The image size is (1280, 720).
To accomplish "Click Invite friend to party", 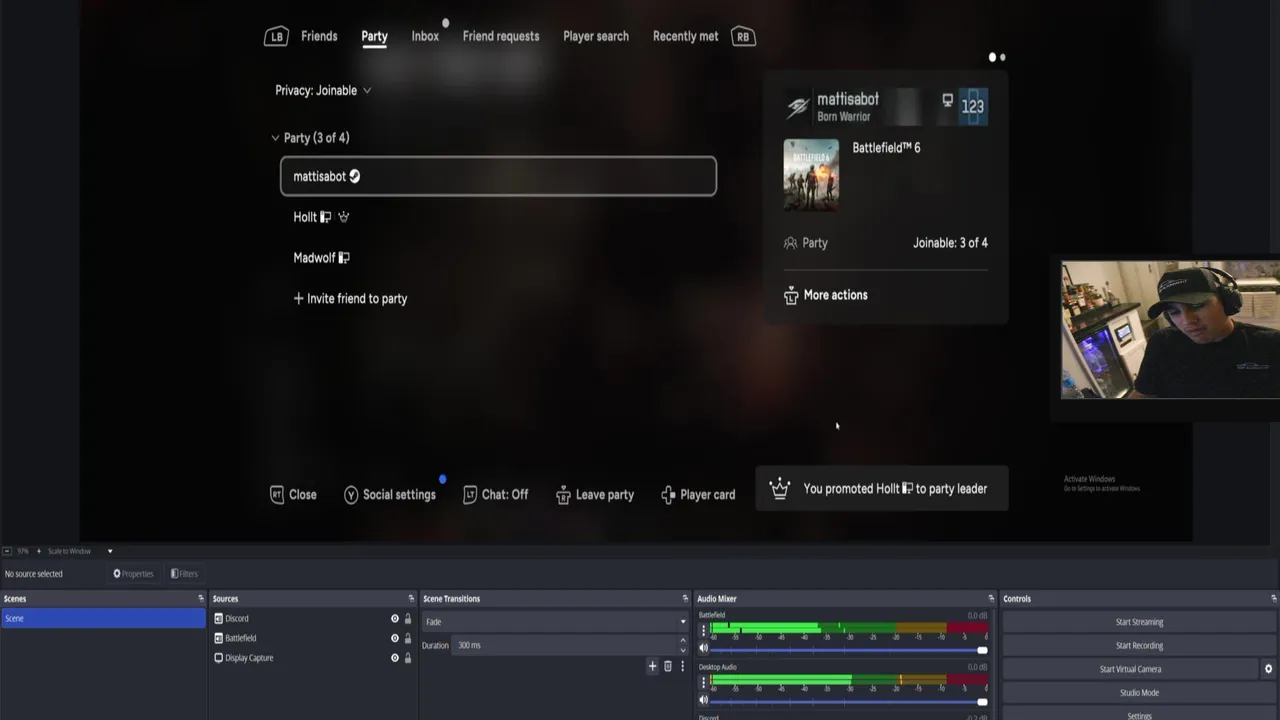I will coord(350,299).
